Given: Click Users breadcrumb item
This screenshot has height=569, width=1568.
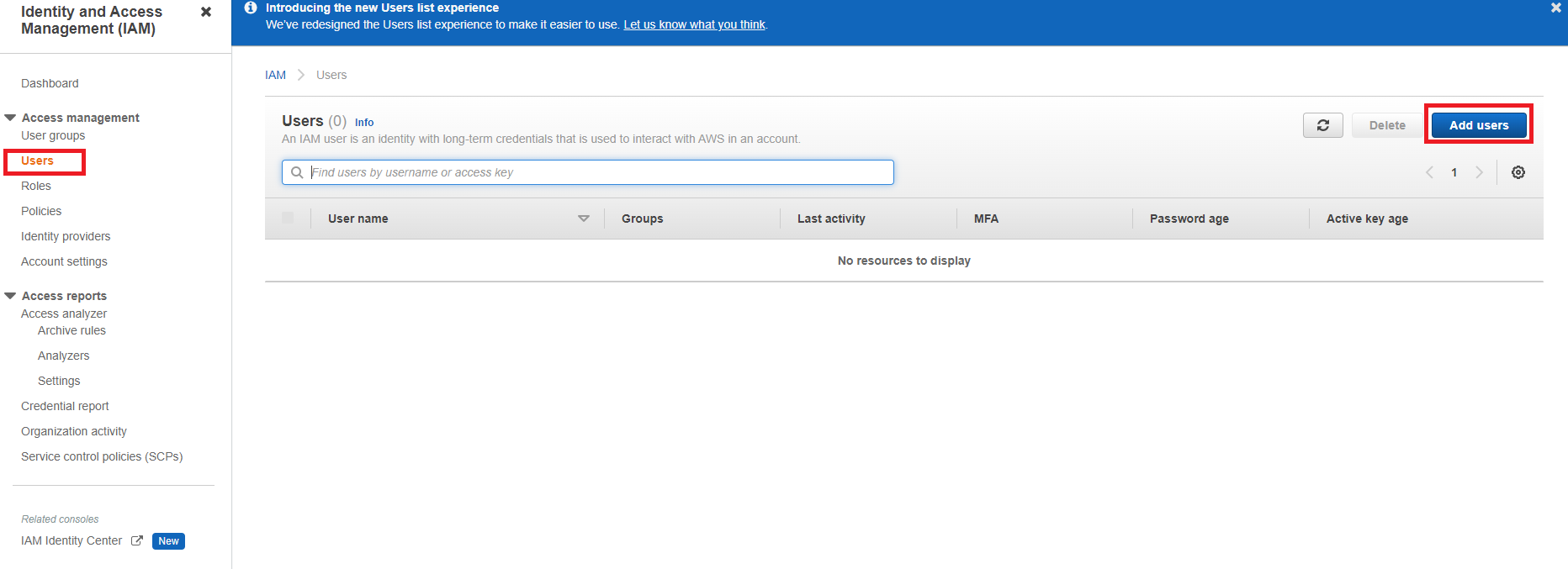Looking at the screenshot, I should tap(331, 75).
